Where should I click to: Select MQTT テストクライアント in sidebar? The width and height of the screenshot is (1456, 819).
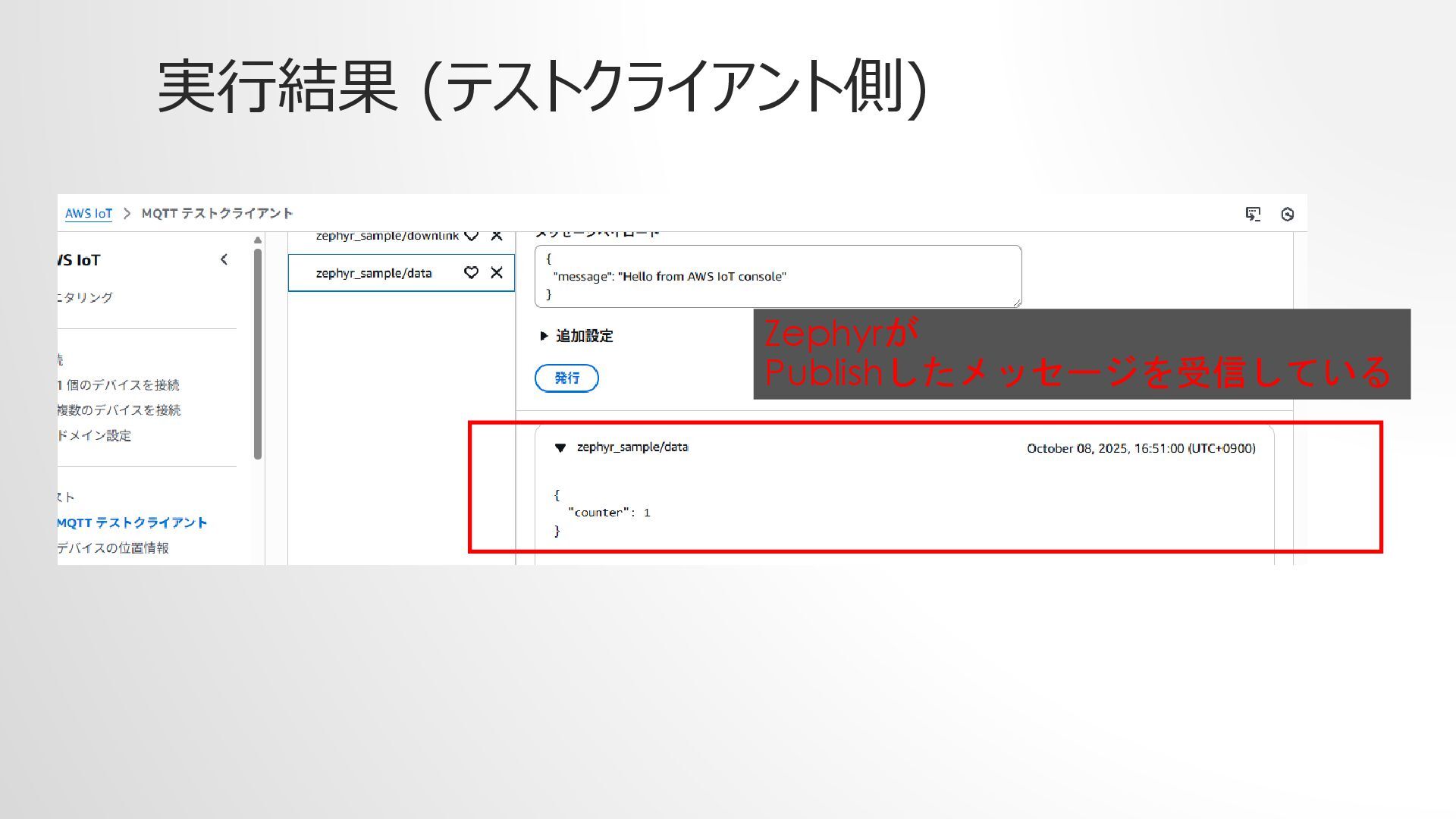pos(132,522)
